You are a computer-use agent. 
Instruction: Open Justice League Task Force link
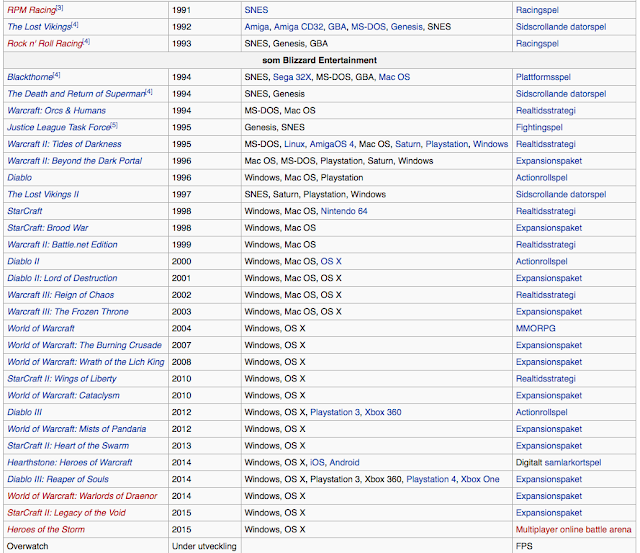click(x=59, y=127)
